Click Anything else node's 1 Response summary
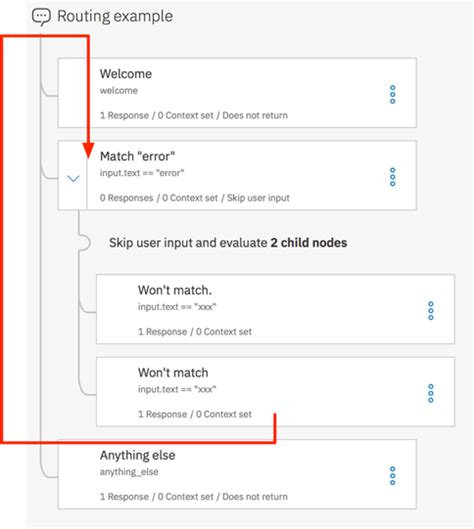This screenshot has height=529, width=474. point(124,497)
